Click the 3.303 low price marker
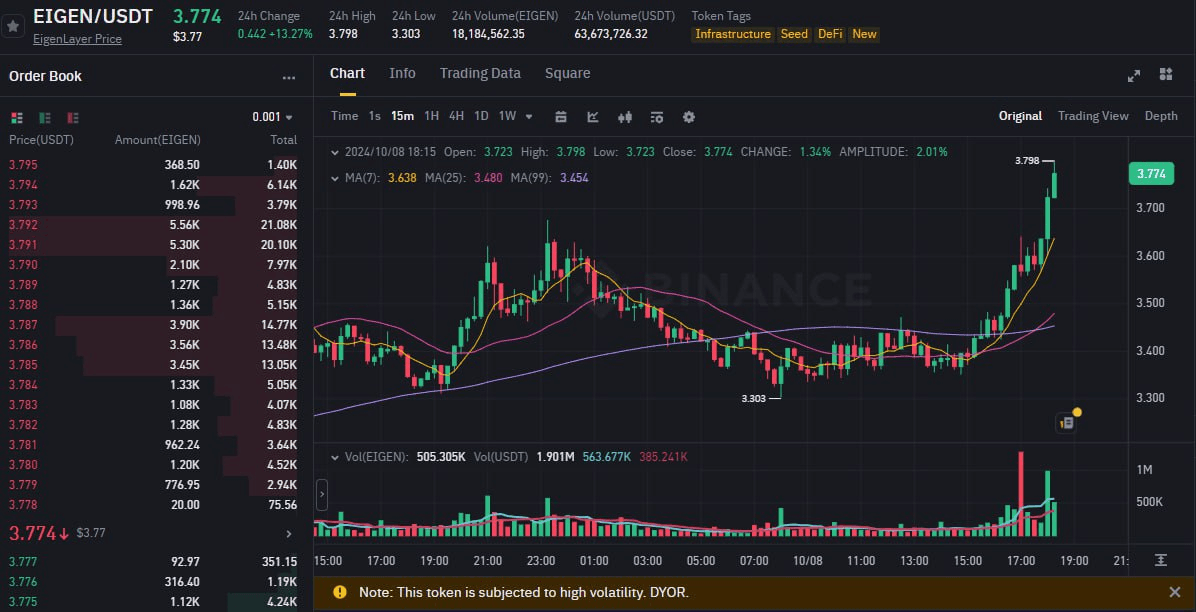Image resolution: width=1196 pixels, height=612 pixels. click(x=754, y=398)
